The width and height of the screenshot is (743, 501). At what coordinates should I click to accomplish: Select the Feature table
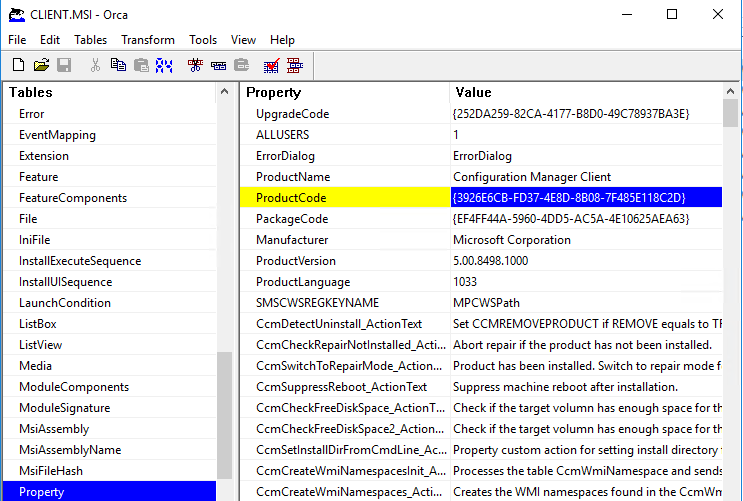pos(38,177)
